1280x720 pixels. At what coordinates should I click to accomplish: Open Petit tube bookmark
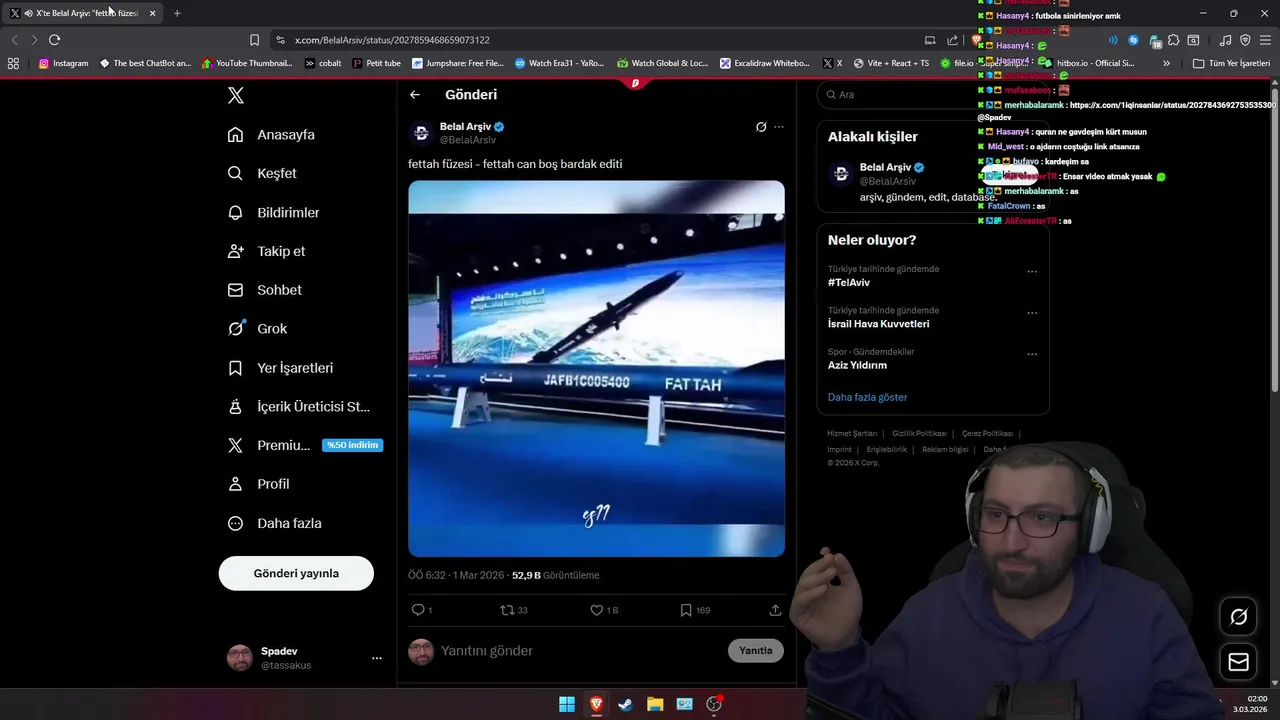377,63
